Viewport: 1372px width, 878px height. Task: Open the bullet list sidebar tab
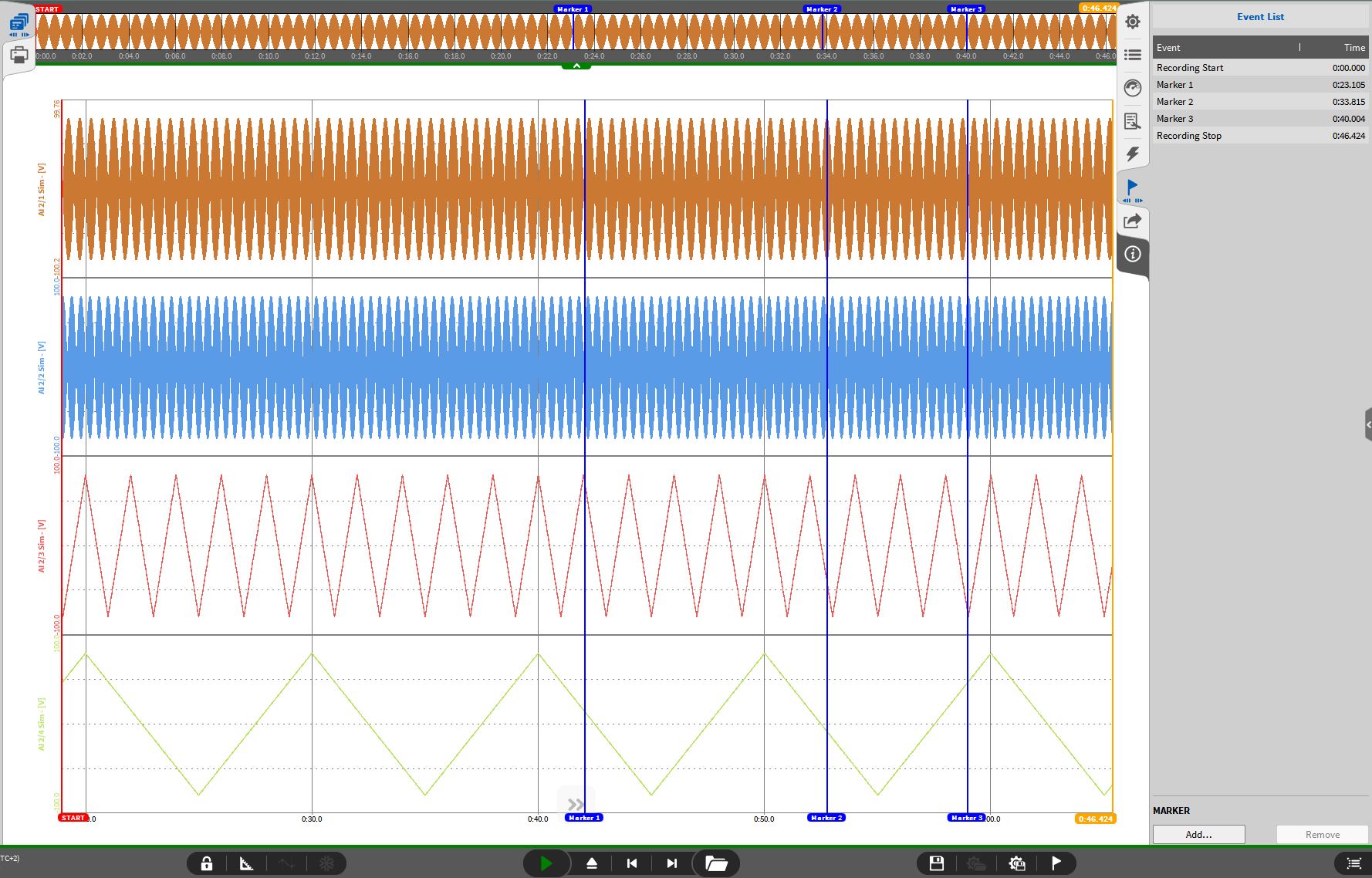tap(1132, 55)
